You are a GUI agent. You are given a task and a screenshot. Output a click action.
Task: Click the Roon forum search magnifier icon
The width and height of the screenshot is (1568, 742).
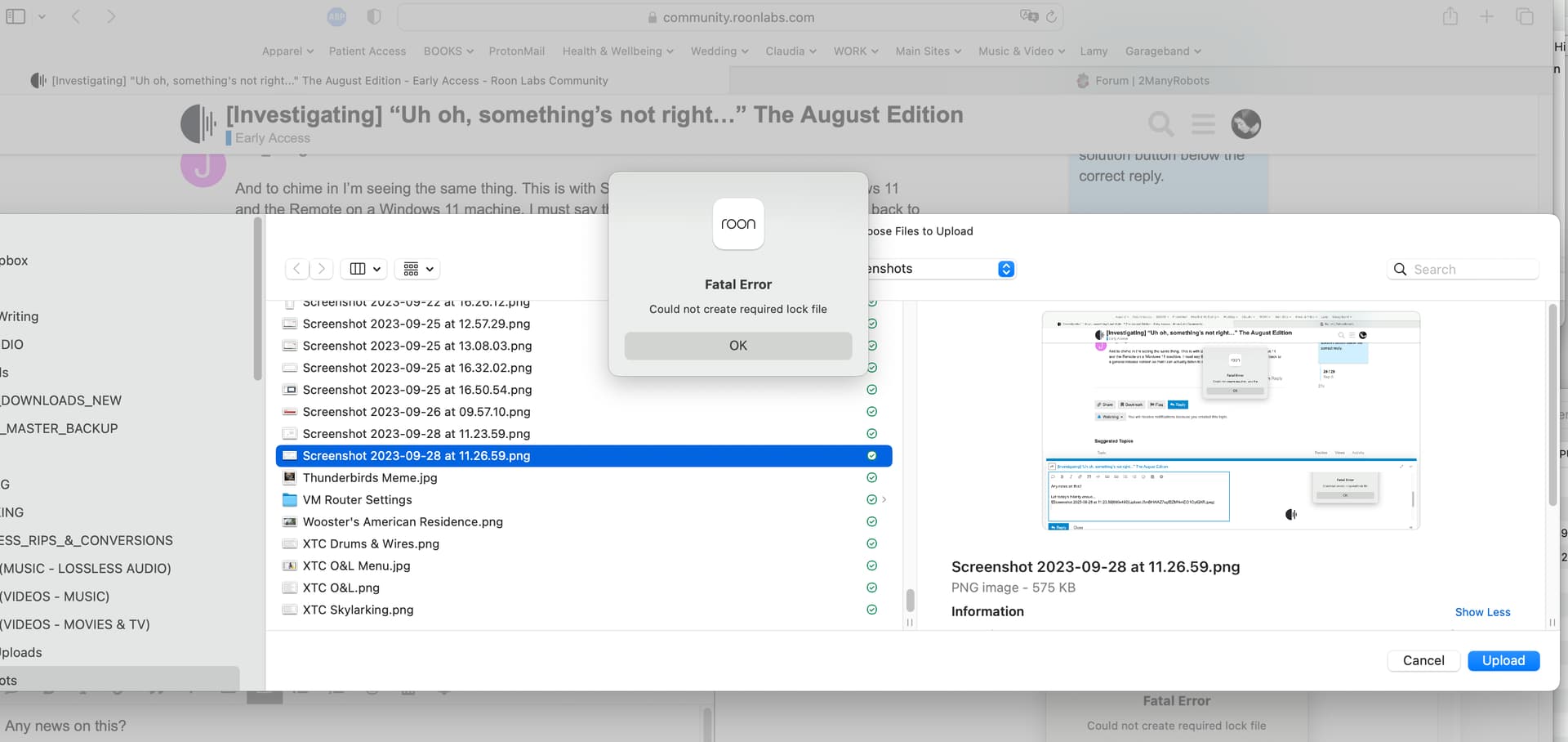(1160, 124)
